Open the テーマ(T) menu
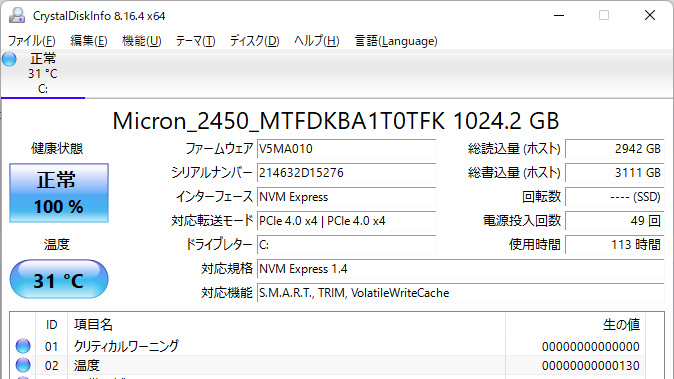 [195, 41]
